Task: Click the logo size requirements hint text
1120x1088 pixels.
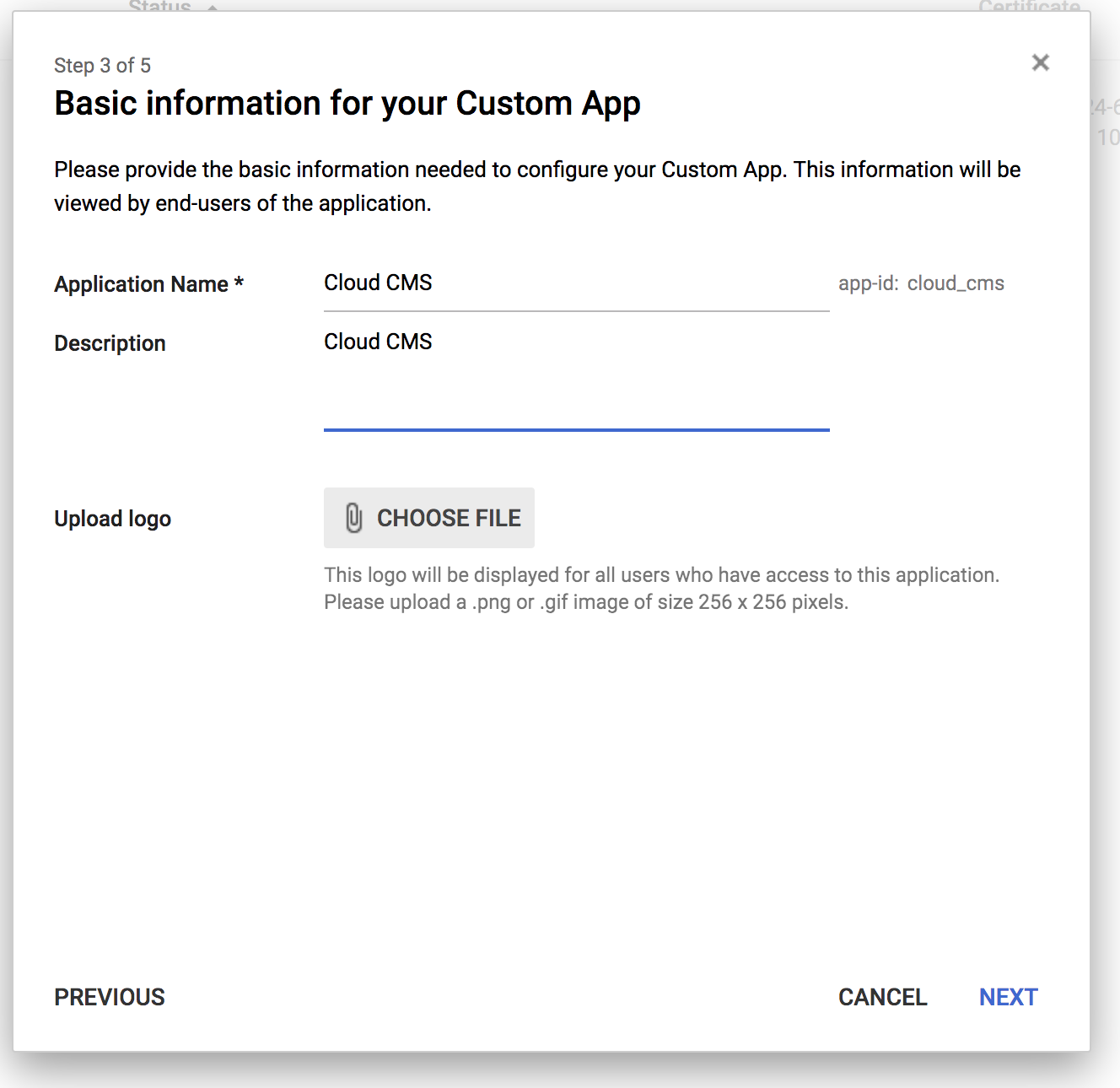Action: 585,602
